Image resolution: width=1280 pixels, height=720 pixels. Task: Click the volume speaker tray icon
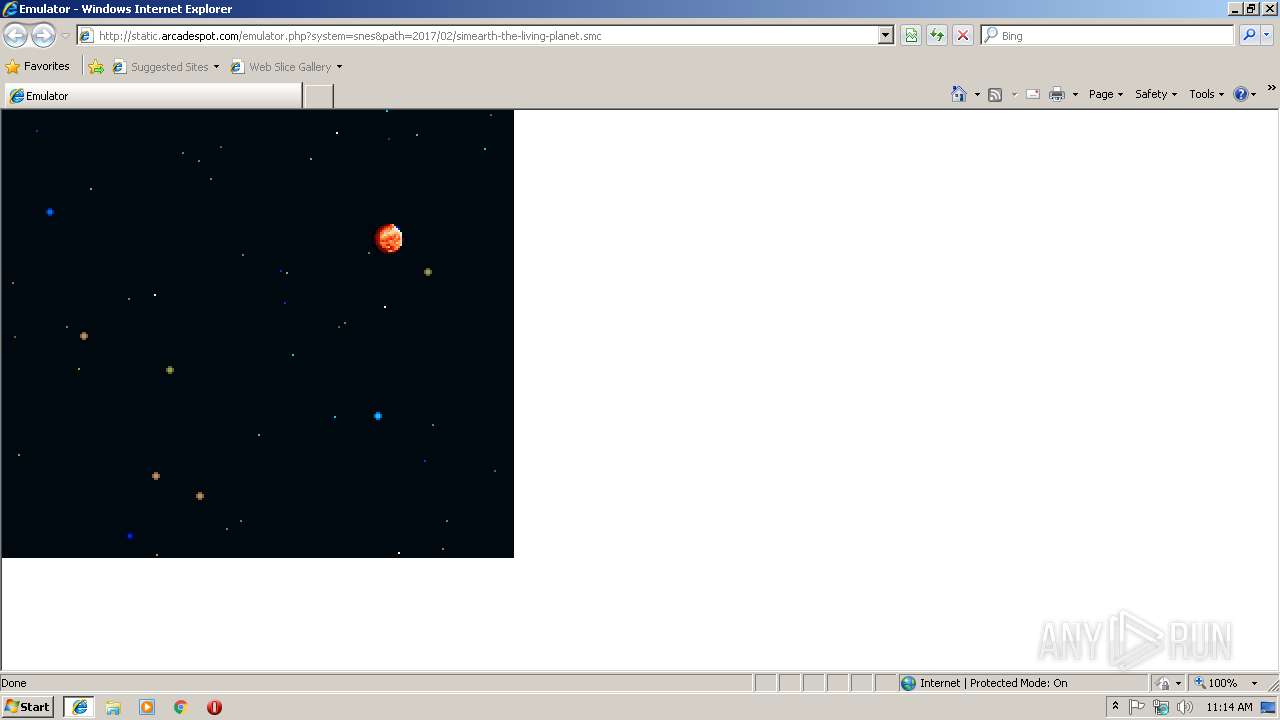(1185, 707)
